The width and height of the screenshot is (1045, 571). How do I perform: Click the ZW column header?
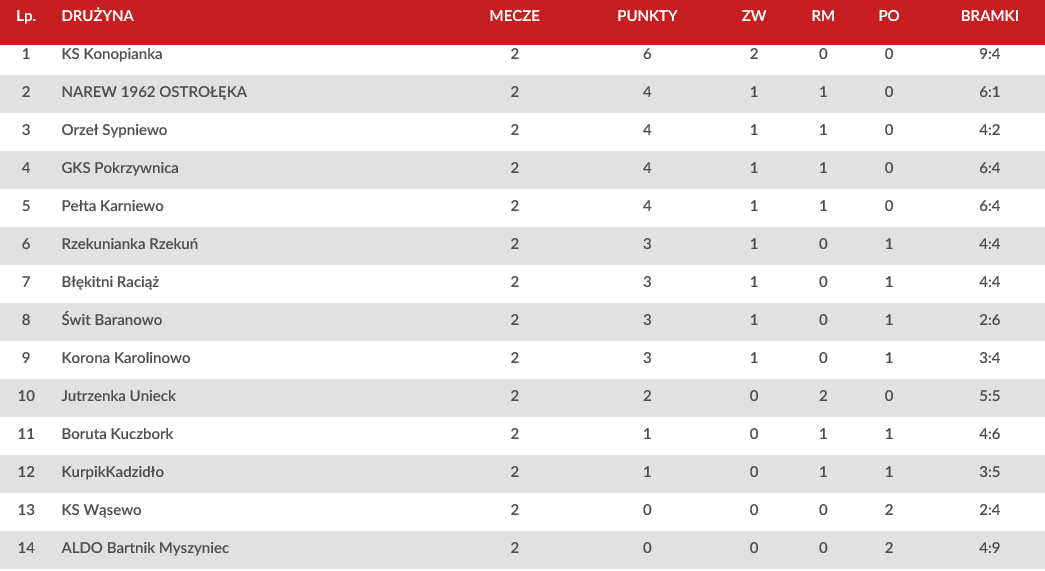click(x=753, y=16)
